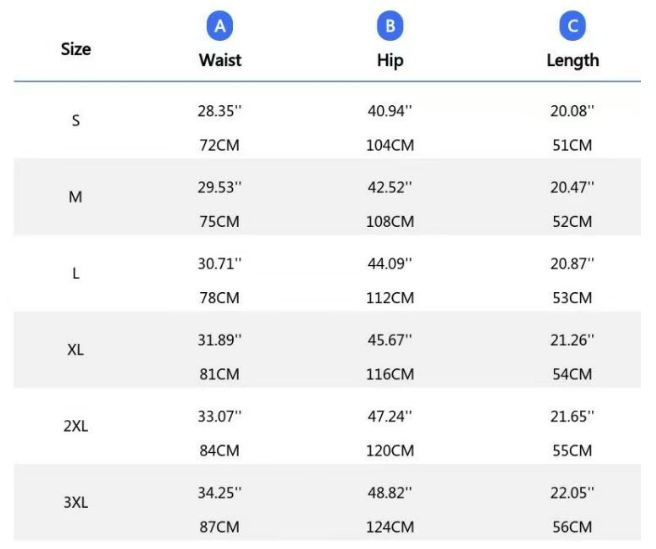The image size is (656, 549).
Task: Select the 108CM hip value
Action: 390,222
